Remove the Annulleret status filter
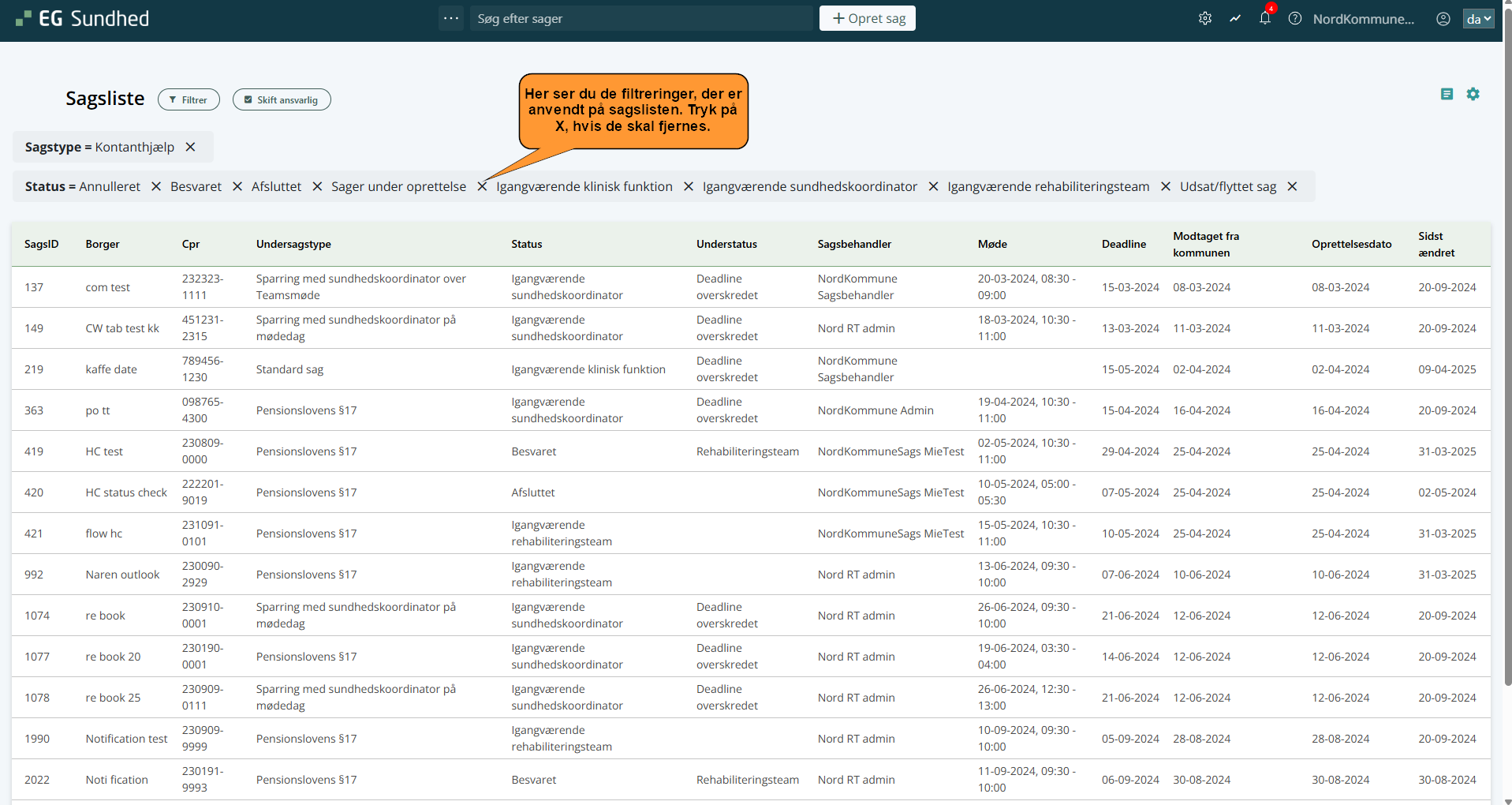Screen dimensions: 1512x805 pos(156,186)
